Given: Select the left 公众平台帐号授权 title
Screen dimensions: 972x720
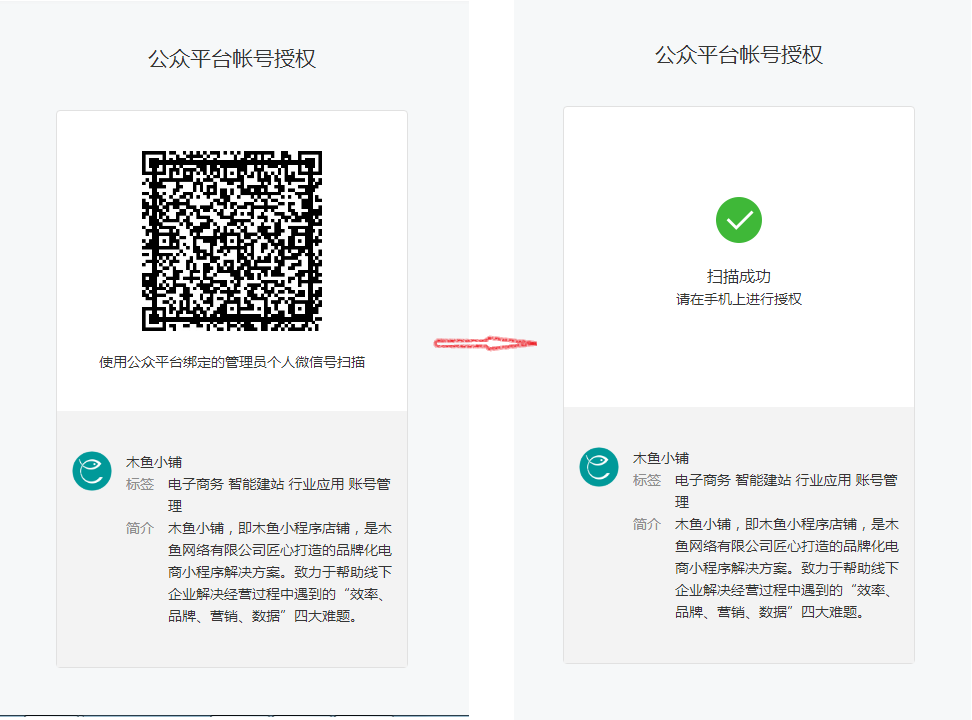Looking at the screenshot, I should (232, 57).
